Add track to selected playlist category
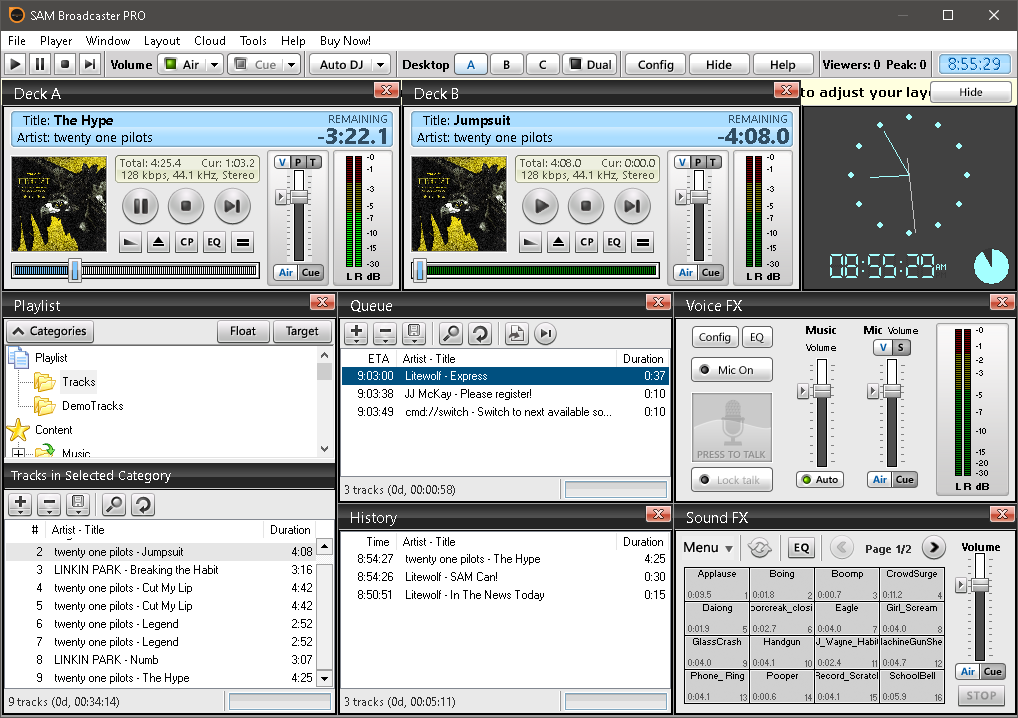Screen dimensions: 1018x718 click(x=20, y=504)
